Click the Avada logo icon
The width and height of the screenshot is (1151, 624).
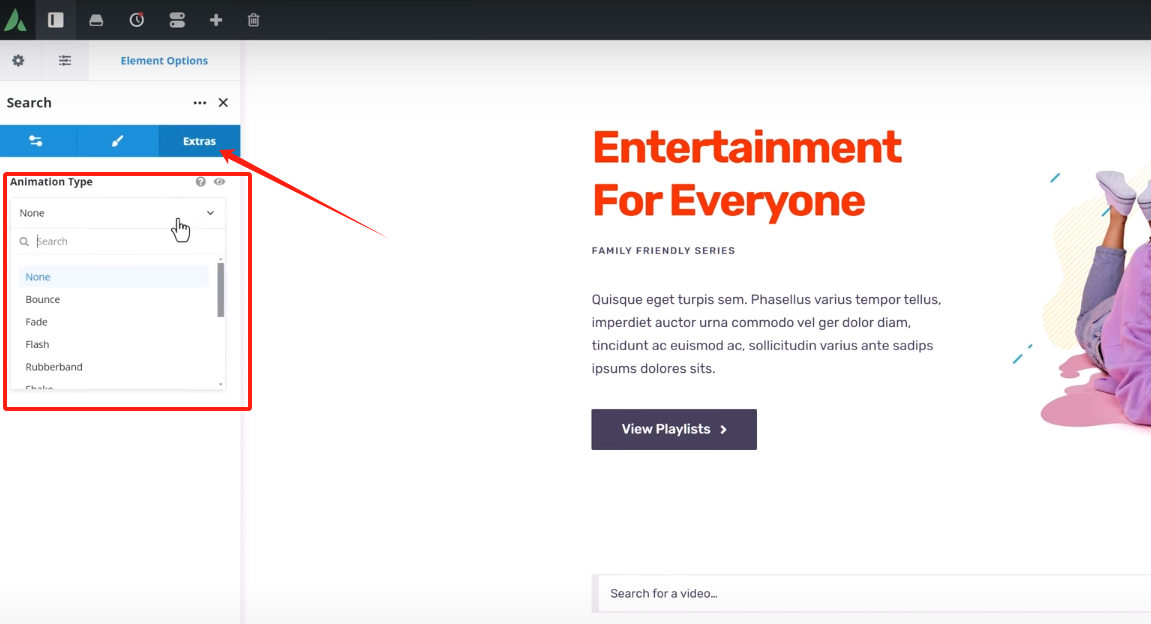15,20
